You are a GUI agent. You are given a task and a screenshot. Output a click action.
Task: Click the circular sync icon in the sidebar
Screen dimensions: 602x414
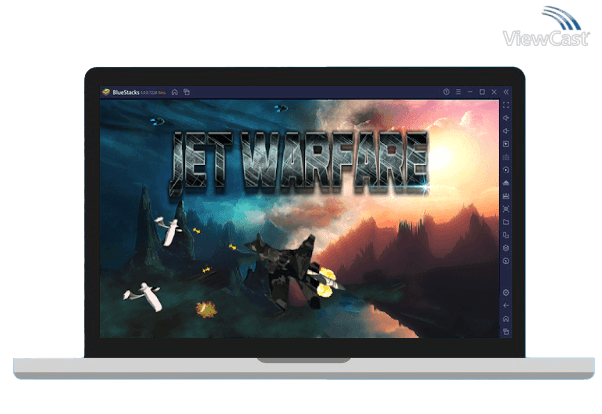(x=506, y=170)
